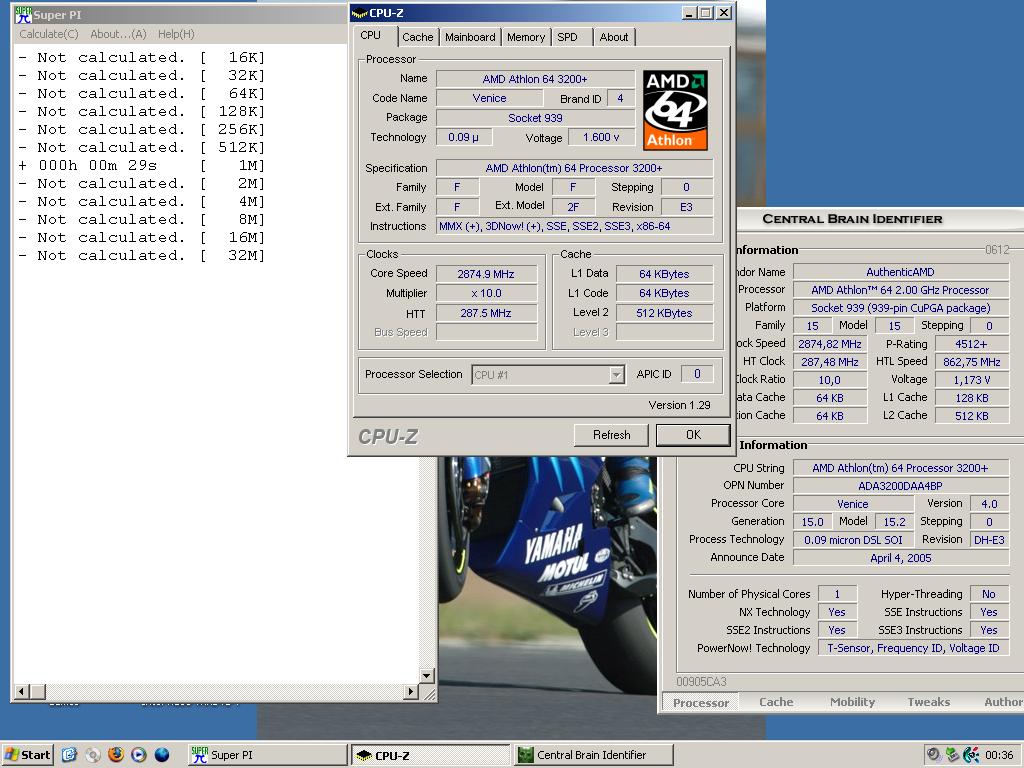This screenshot has height=768, width=1024.
Task: Click the Revision DH-E3 value
Action: point(989,540)
